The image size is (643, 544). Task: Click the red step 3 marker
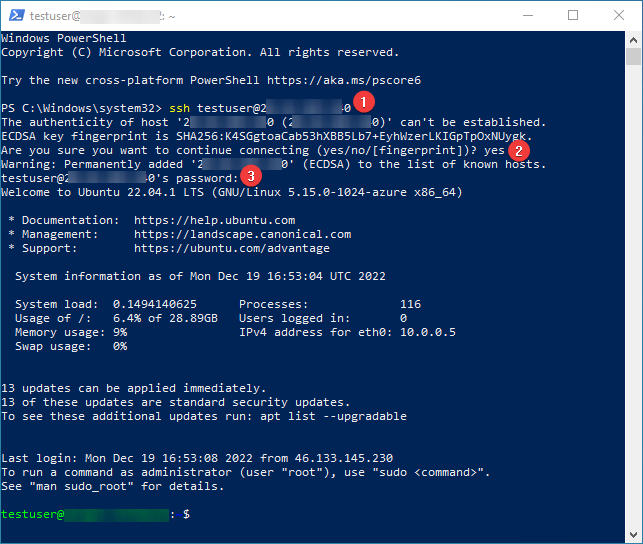click(251, 176)
